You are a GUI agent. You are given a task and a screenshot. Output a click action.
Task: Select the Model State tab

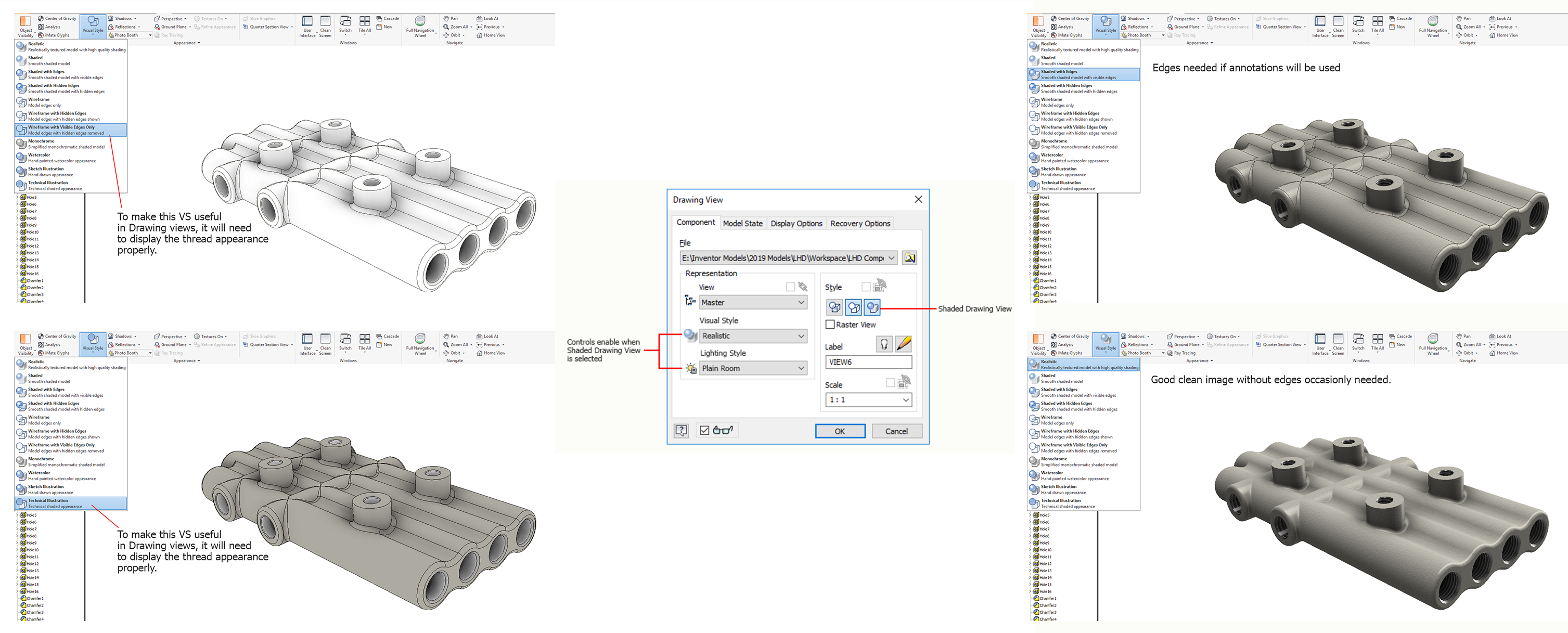click(x=742, y=223)
